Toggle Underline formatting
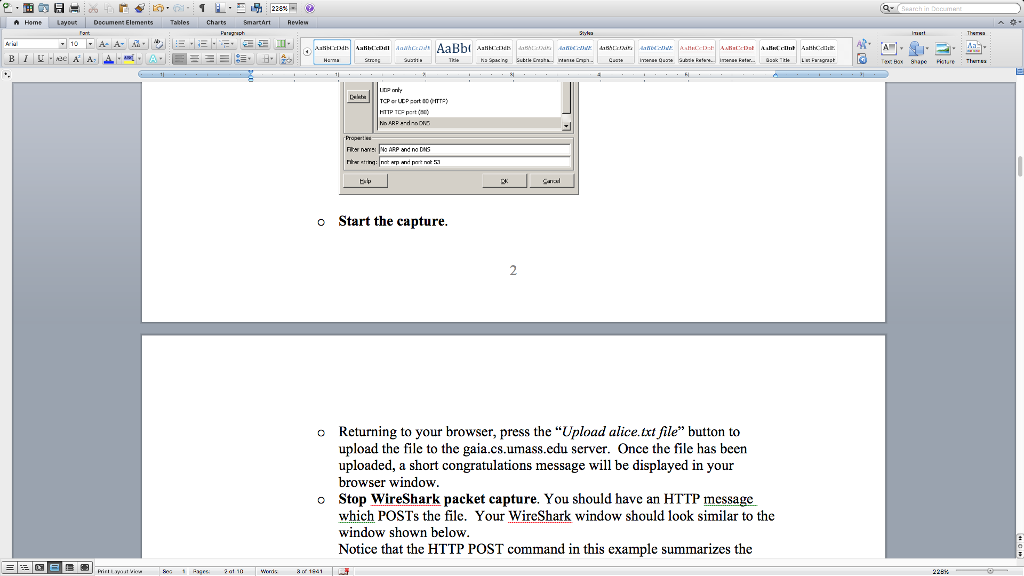 pyautogui.click(x=40, y=59)
